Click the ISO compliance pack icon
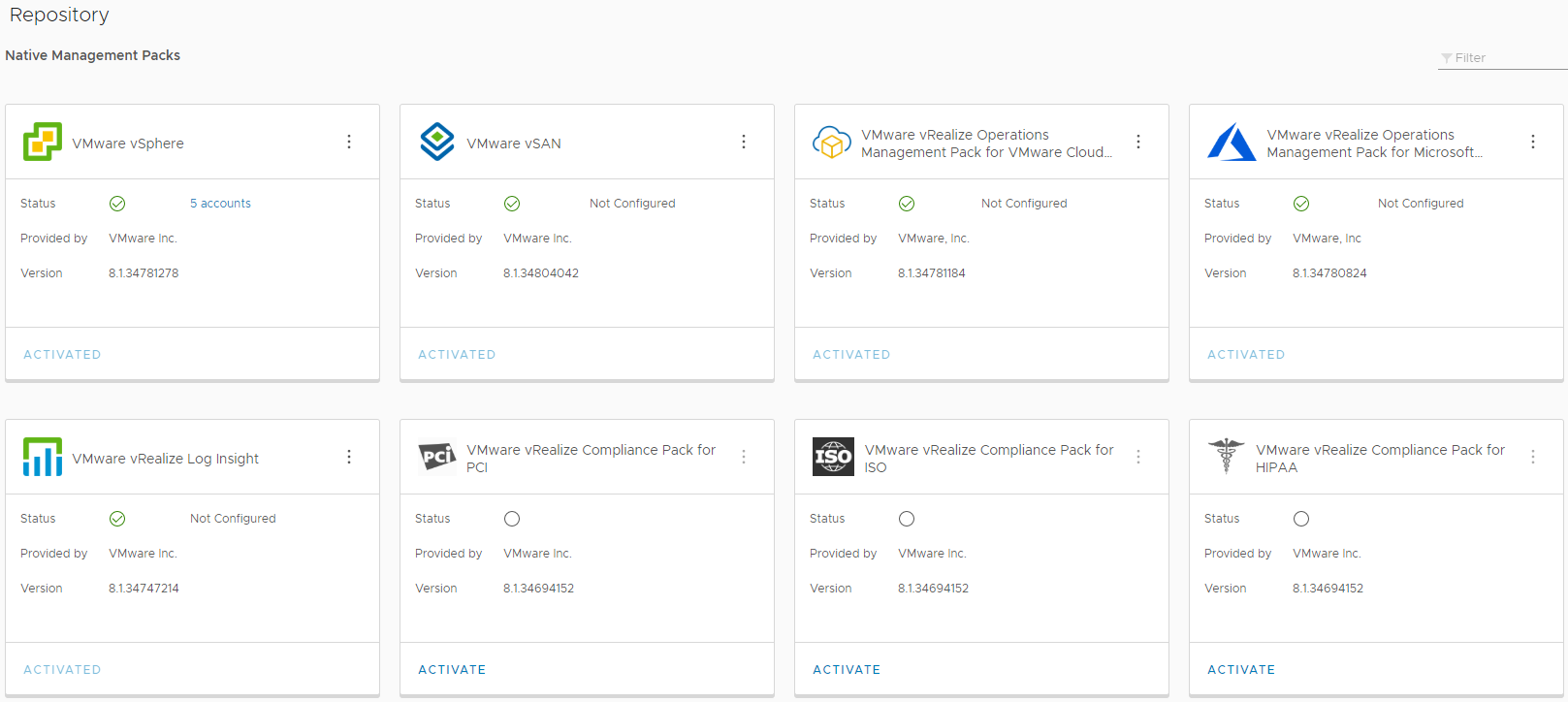Viewport: 1568px width, 702px height. (x=833, y=457)
